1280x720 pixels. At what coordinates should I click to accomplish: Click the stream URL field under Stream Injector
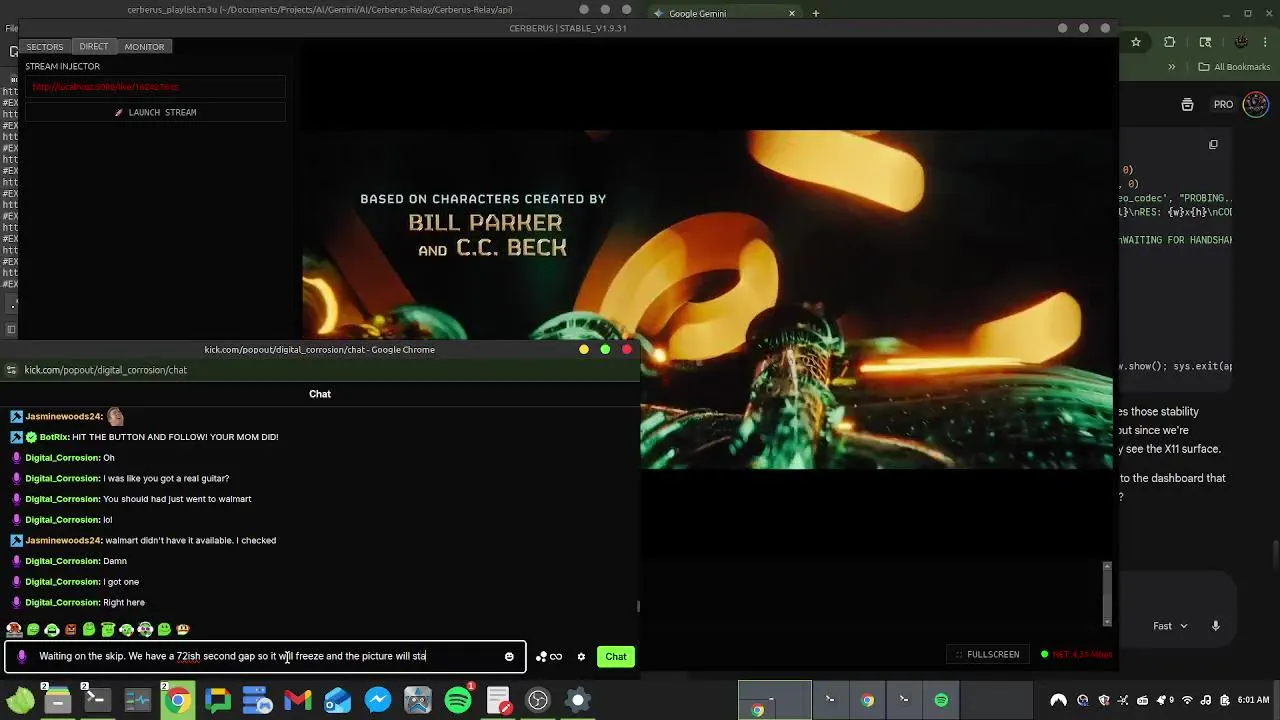[155, 87]
